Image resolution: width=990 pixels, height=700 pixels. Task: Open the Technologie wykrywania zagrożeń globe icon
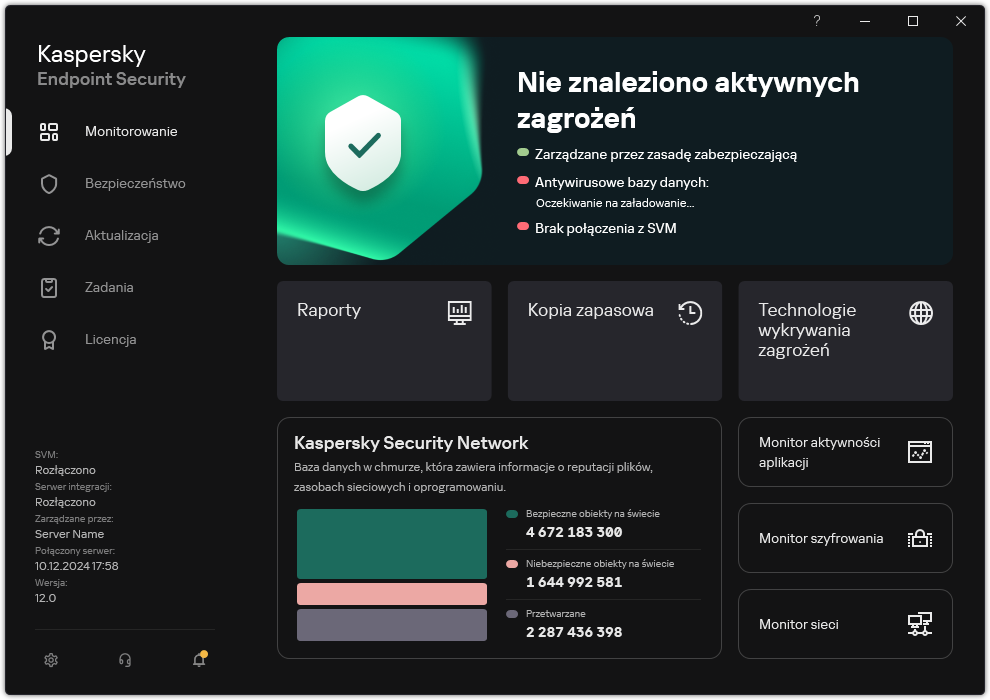[919, 313]
